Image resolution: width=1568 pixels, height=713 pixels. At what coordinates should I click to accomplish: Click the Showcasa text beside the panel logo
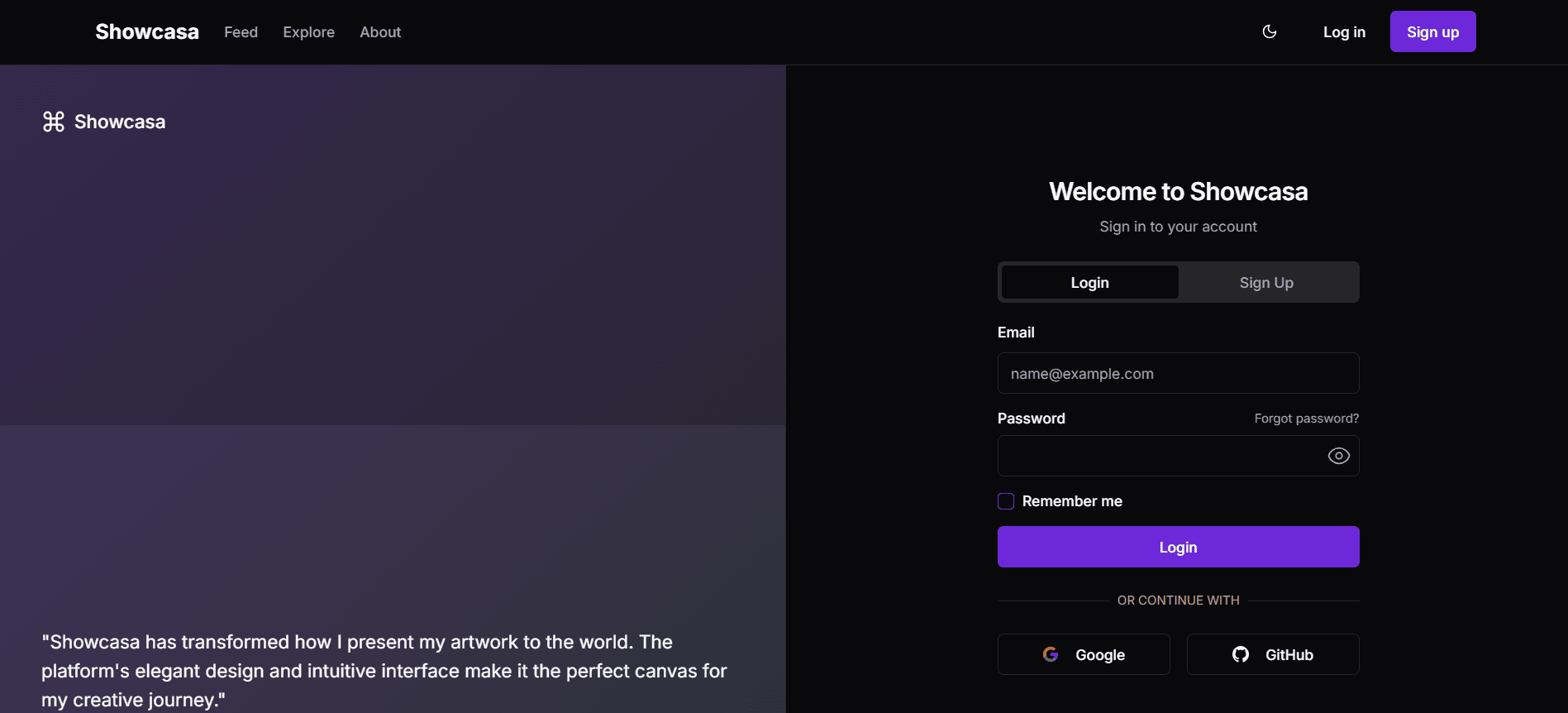tap(120, 122)
